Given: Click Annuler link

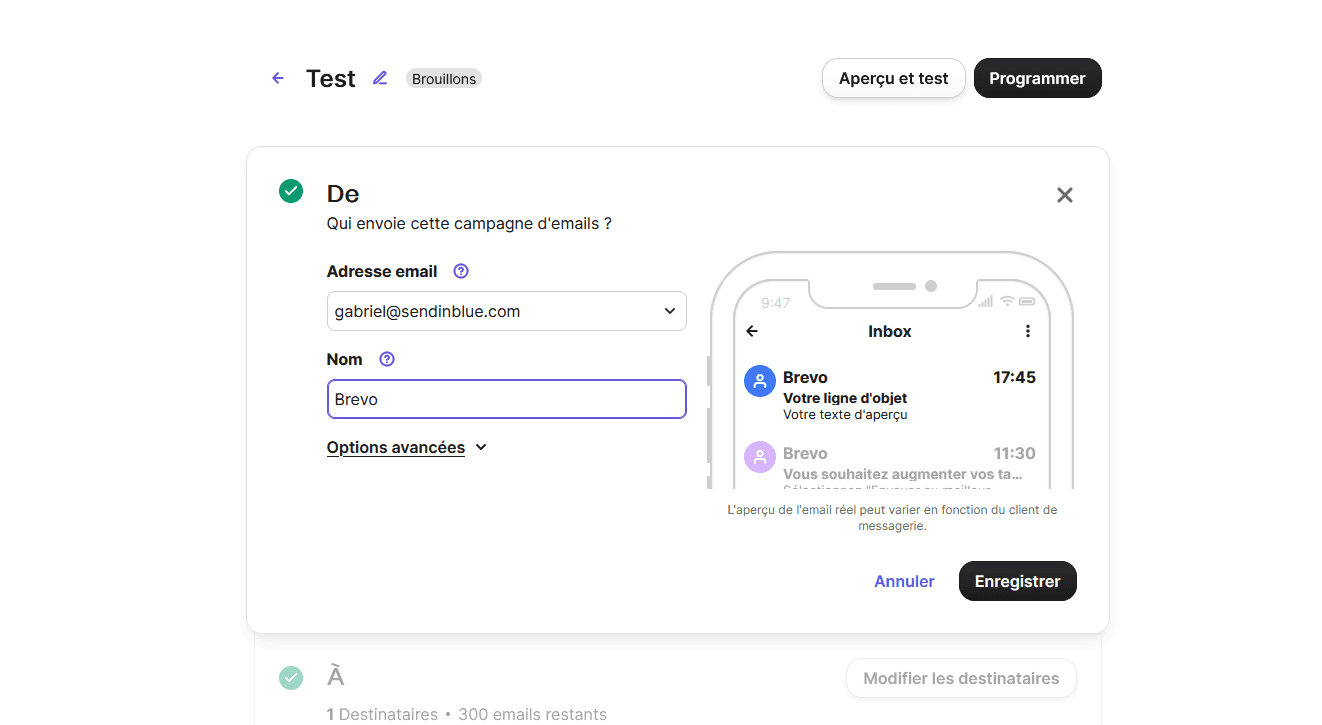Looking at the screenshot, I should 904,581.
